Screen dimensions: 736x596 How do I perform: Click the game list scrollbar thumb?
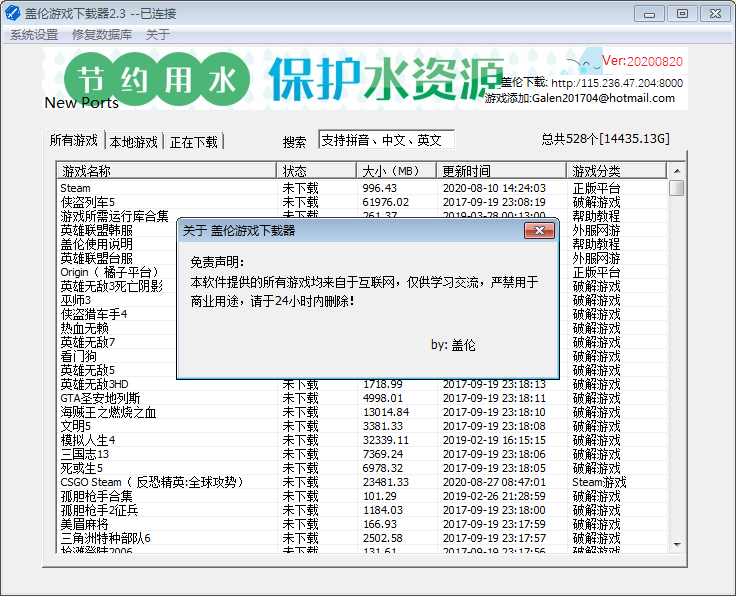pyautogui.click(x=677, y=188)
